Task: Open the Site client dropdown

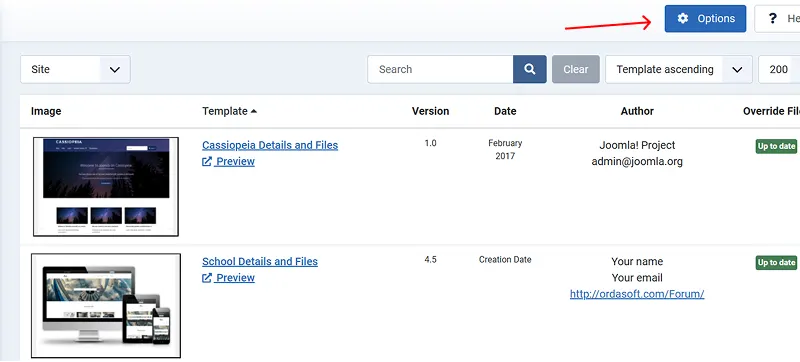Action: (76, 69)
